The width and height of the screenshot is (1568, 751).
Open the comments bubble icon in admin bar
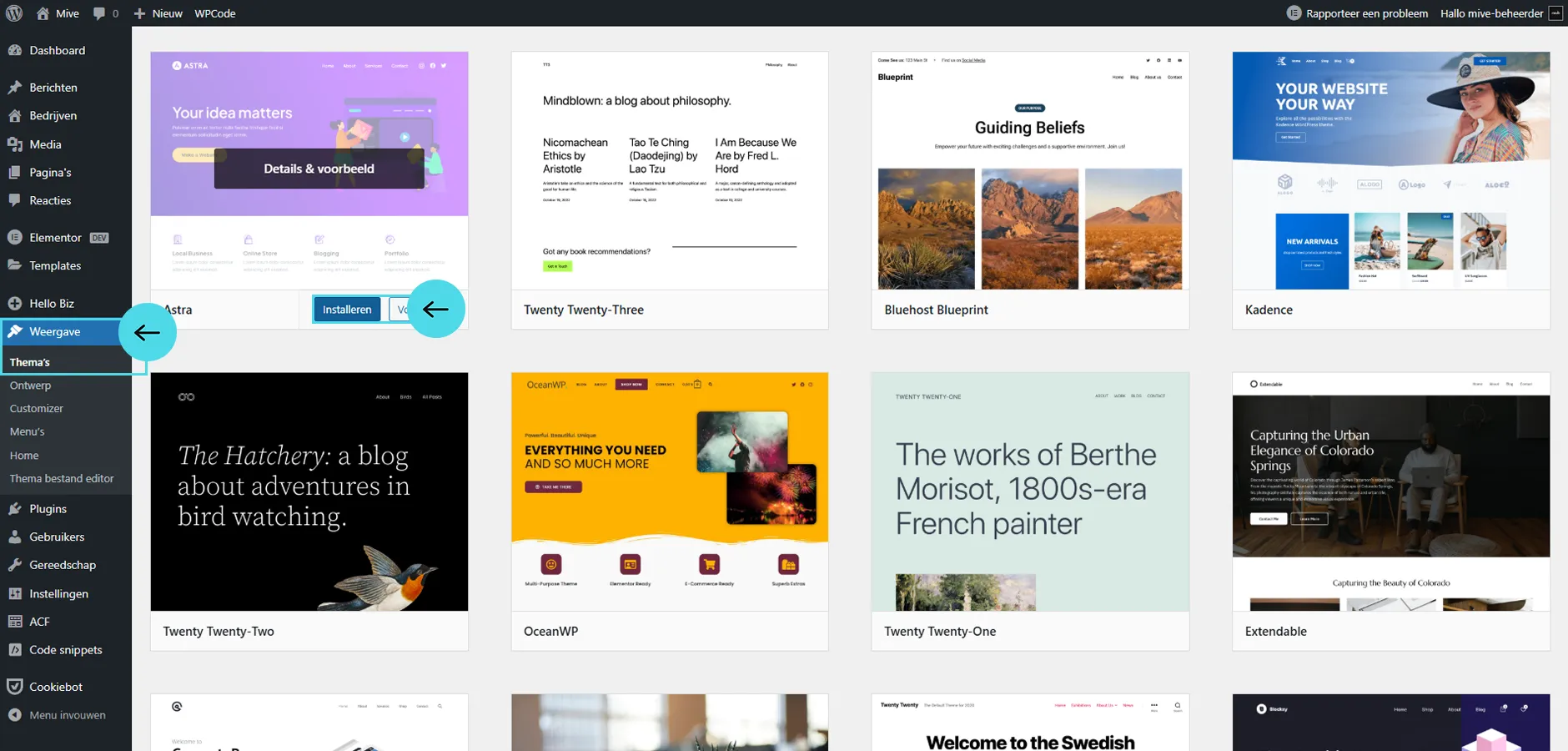[99, 13]
